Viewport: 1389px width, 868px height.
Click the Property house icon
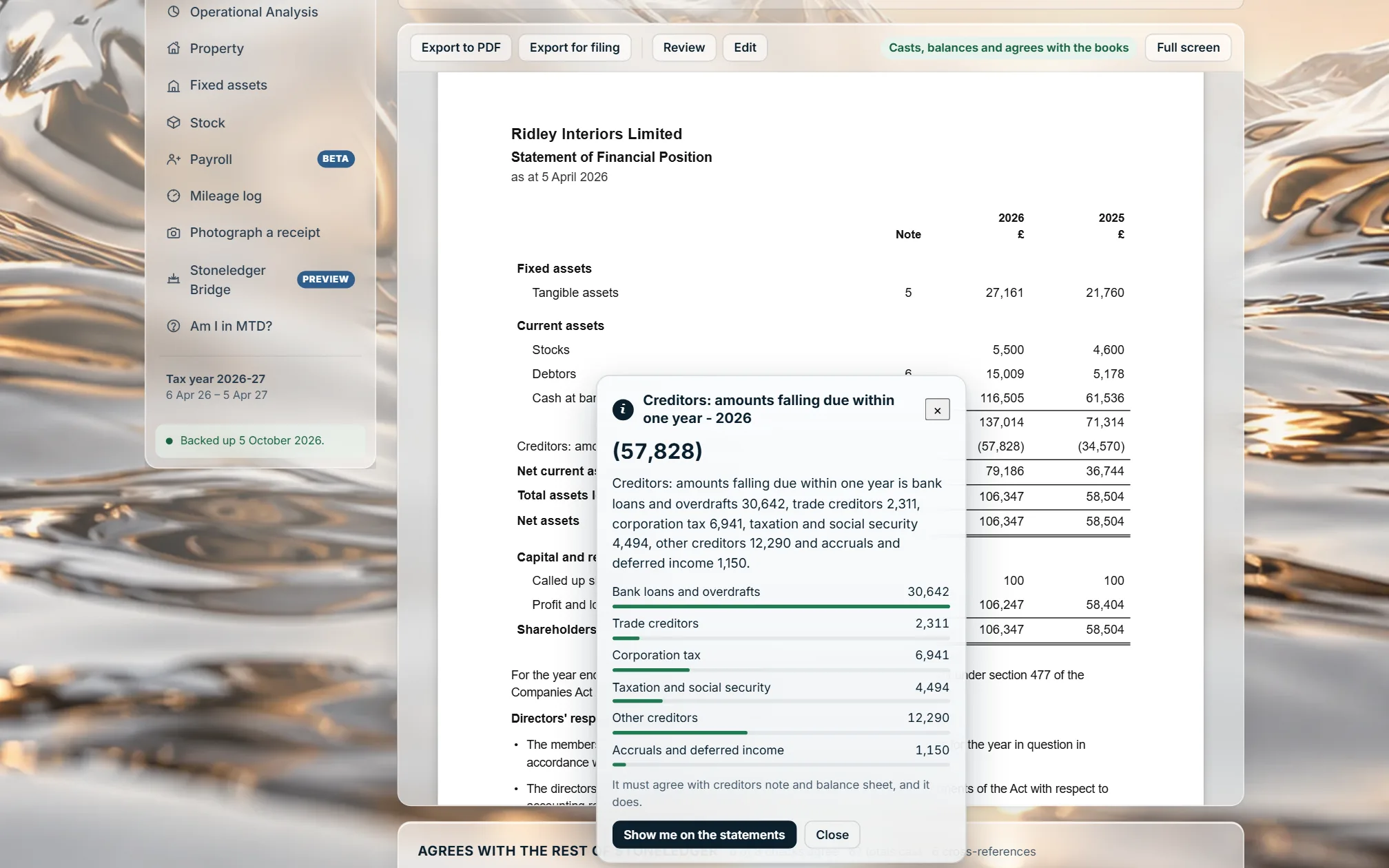pos(174,48)
